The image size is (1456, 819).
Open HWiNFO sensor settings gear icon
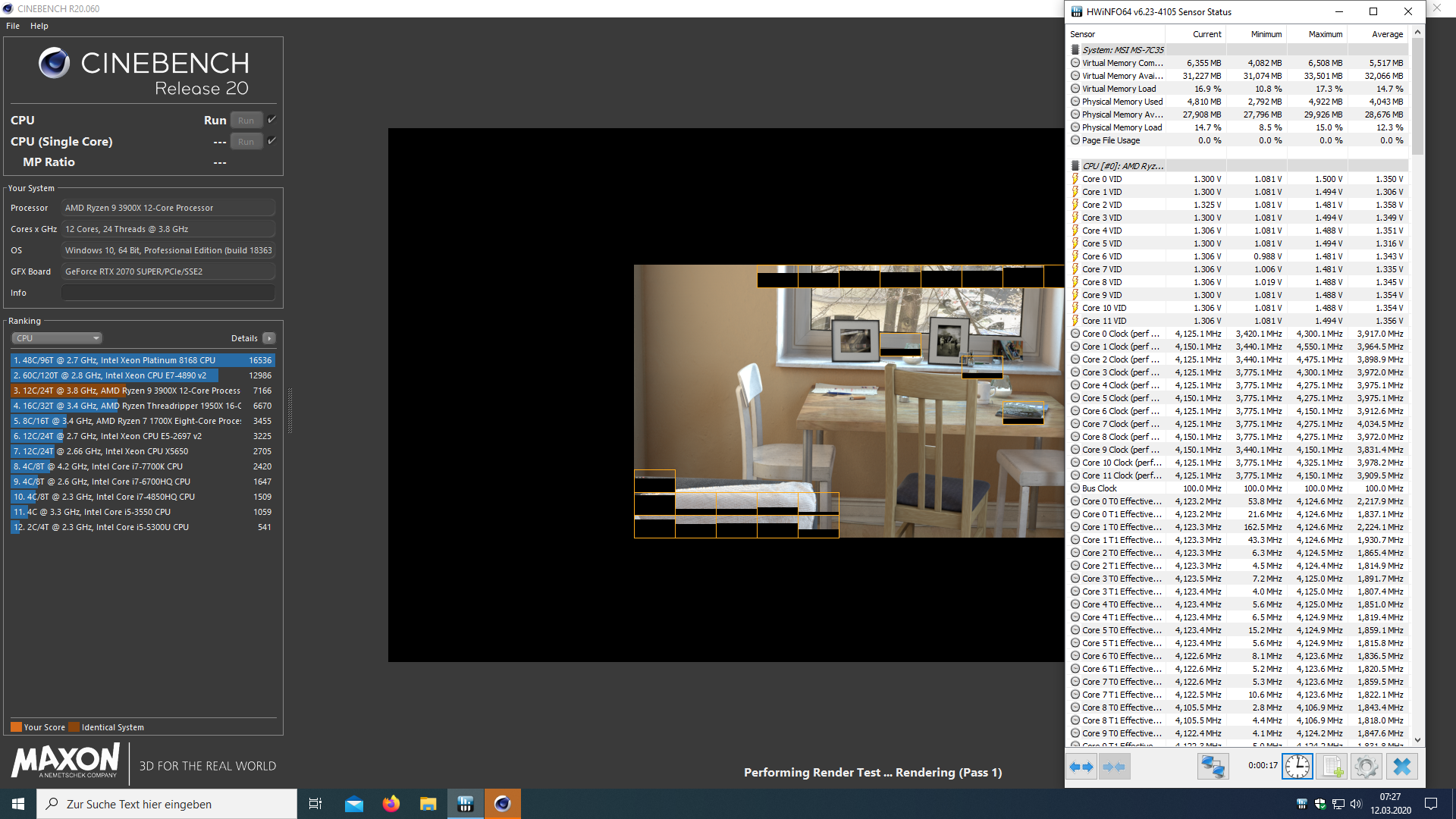1367,767
